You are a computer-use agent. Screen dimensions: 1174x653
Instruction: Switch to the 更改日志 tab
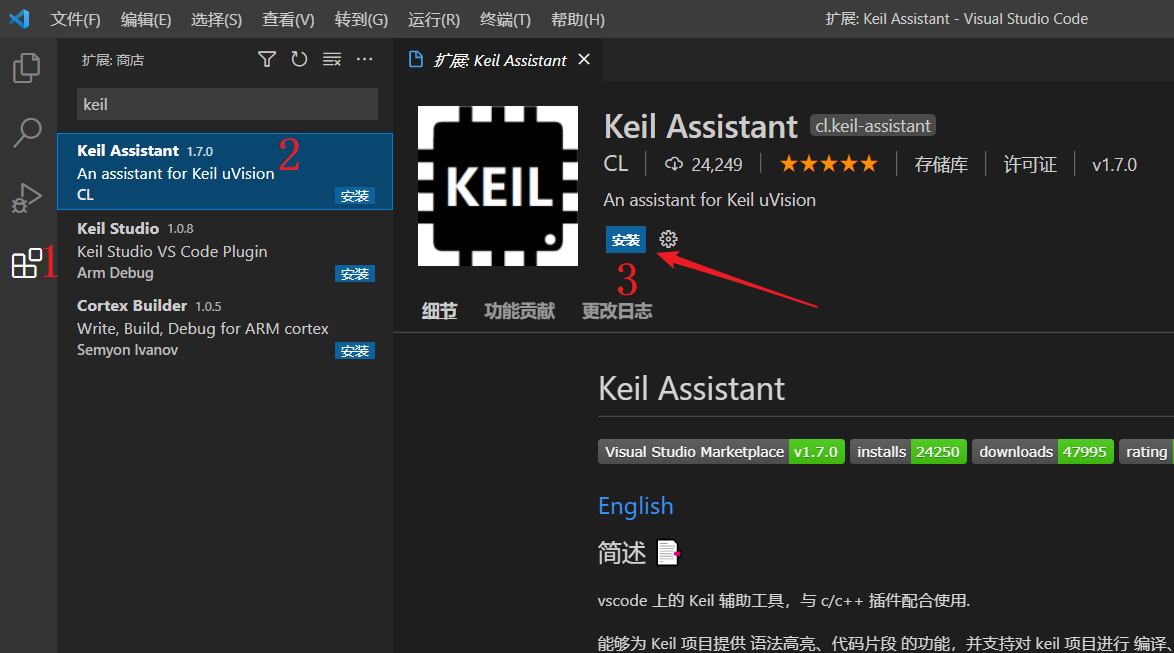click(x=617, y=311)
